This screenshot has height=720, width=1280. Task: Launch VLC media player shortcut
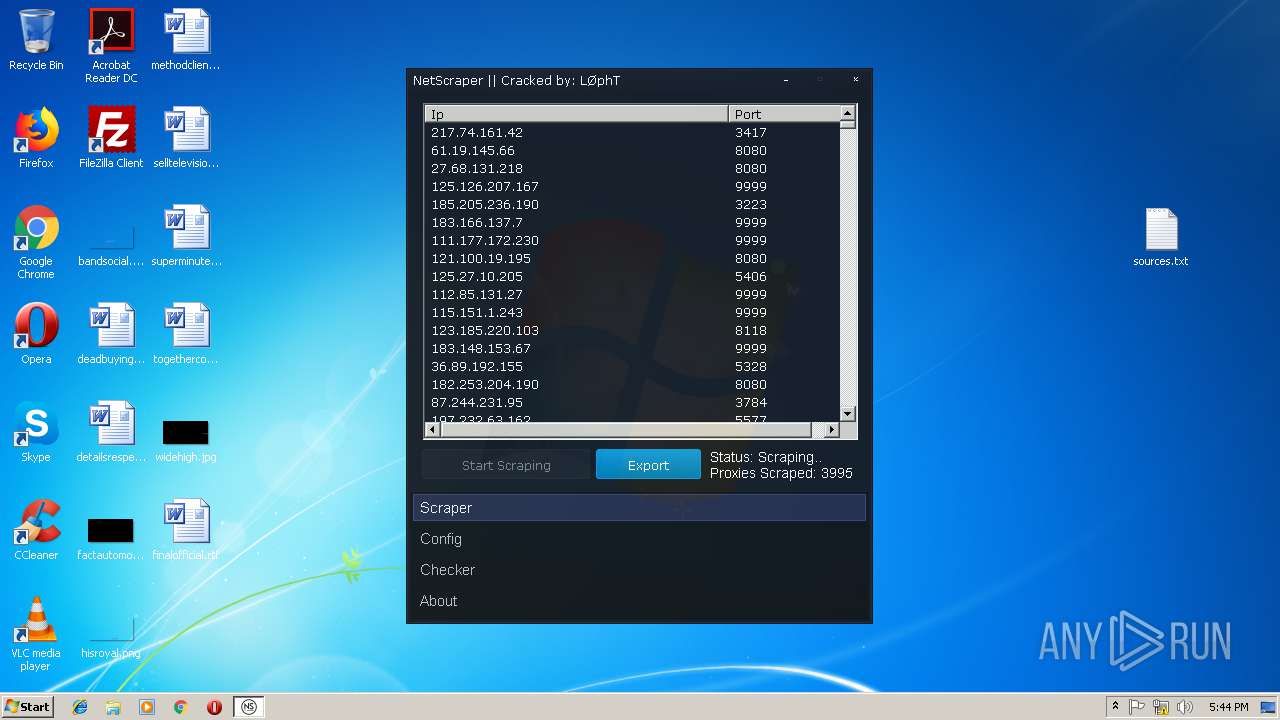[36, 634]
